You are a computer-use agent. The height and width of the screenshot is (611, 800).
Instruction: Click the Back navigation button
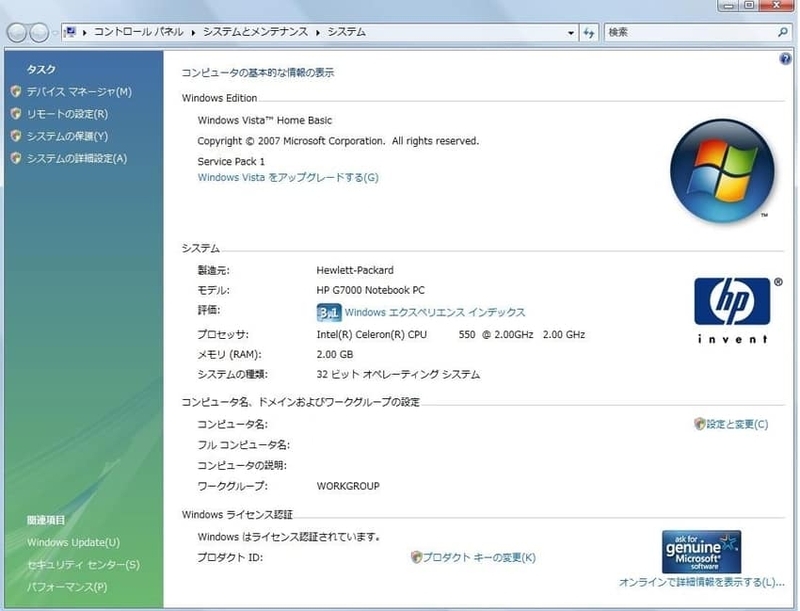(x=17, y=33)
